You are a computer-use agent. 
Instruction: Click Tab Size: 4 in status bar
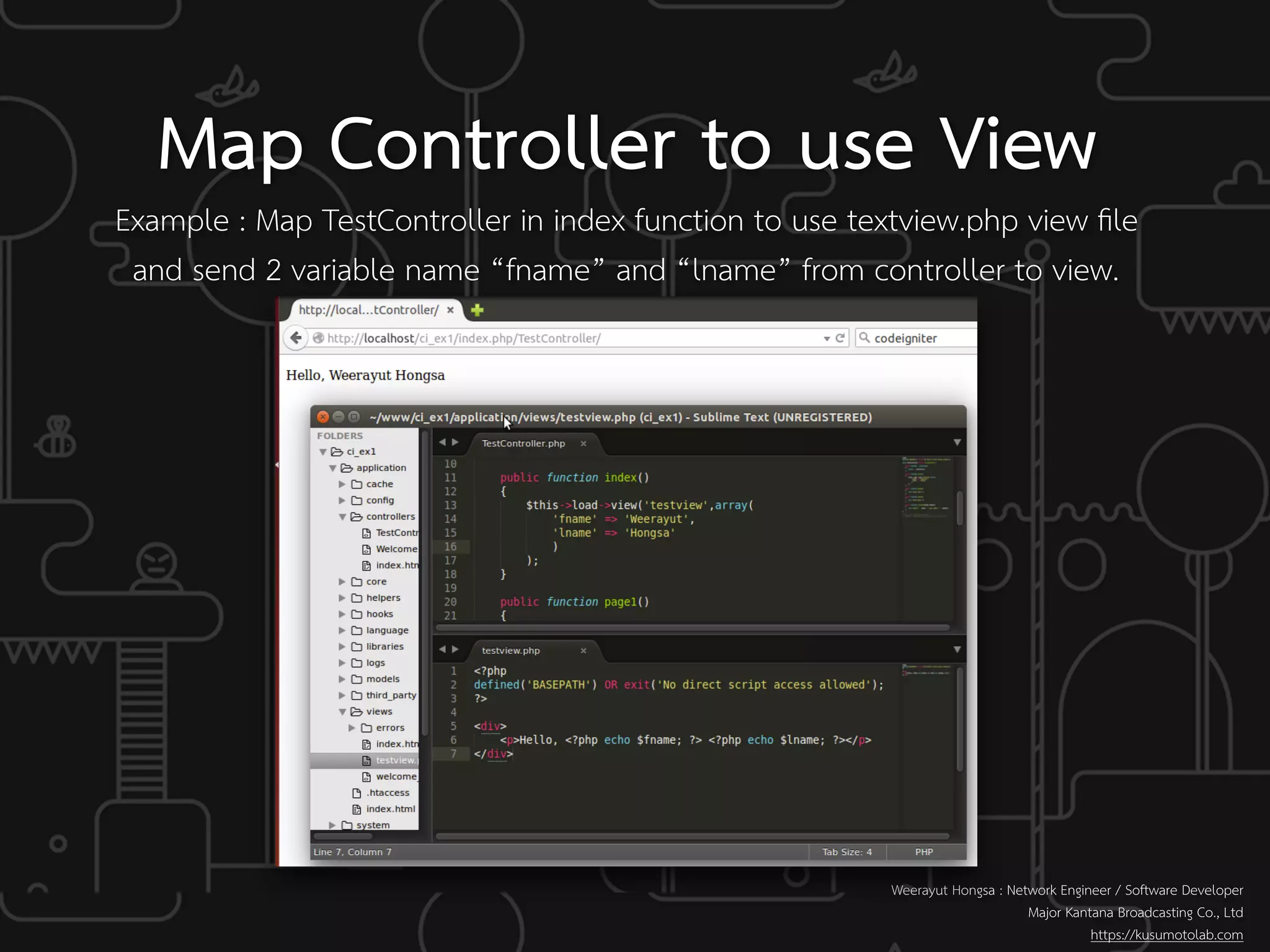846,852
